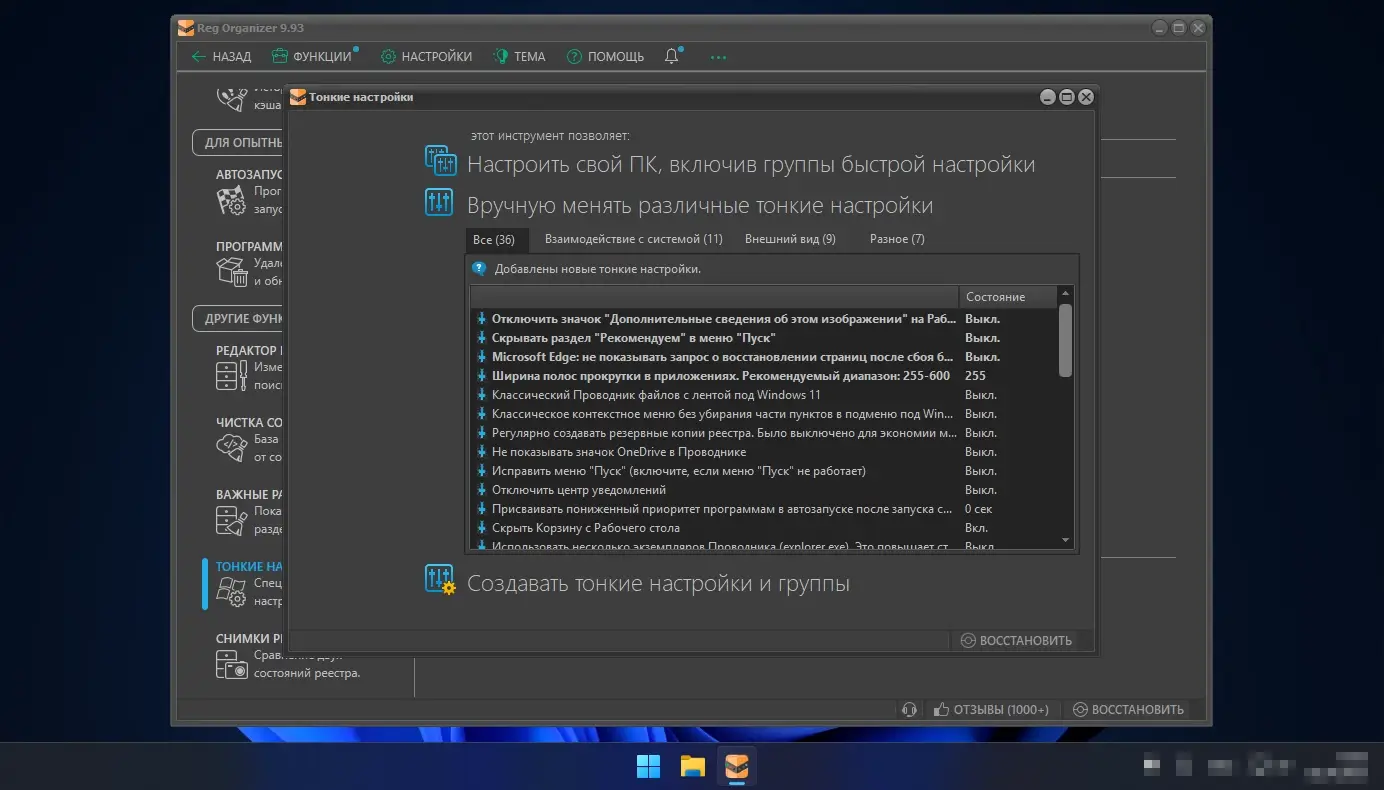Select Не показывать значок OneDrive row
The image size is (1384, 790).
[x=764, y=452]
